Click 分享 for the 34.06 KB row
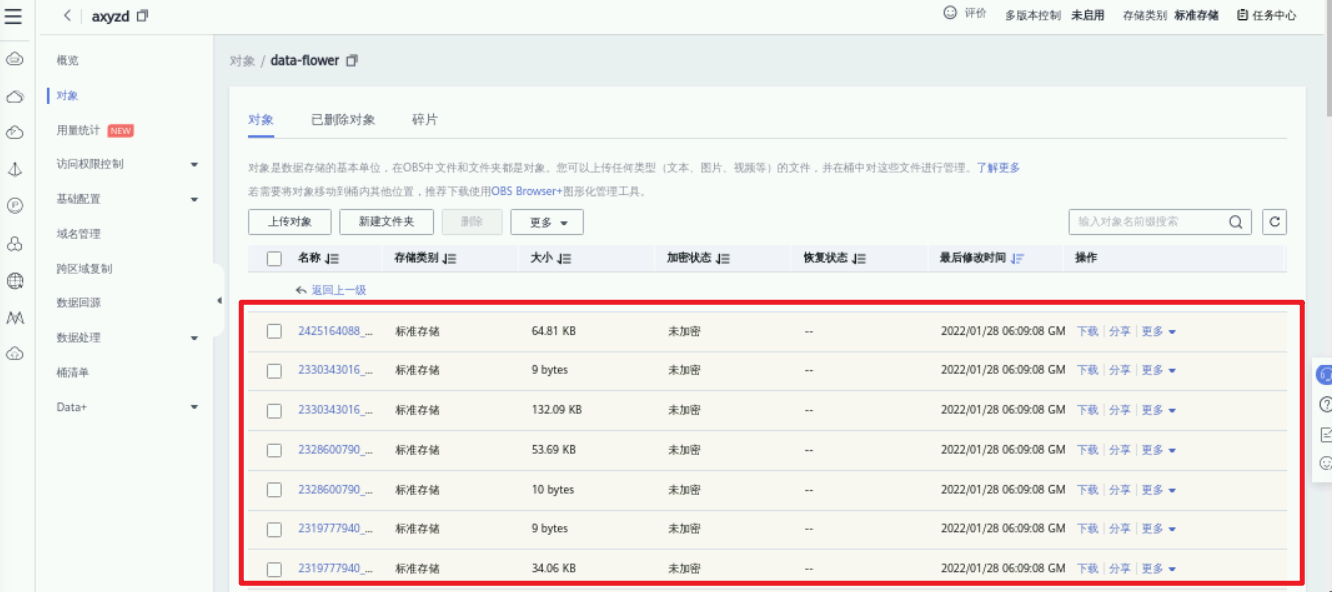The image size is (1332, 592). (1120, 569)
